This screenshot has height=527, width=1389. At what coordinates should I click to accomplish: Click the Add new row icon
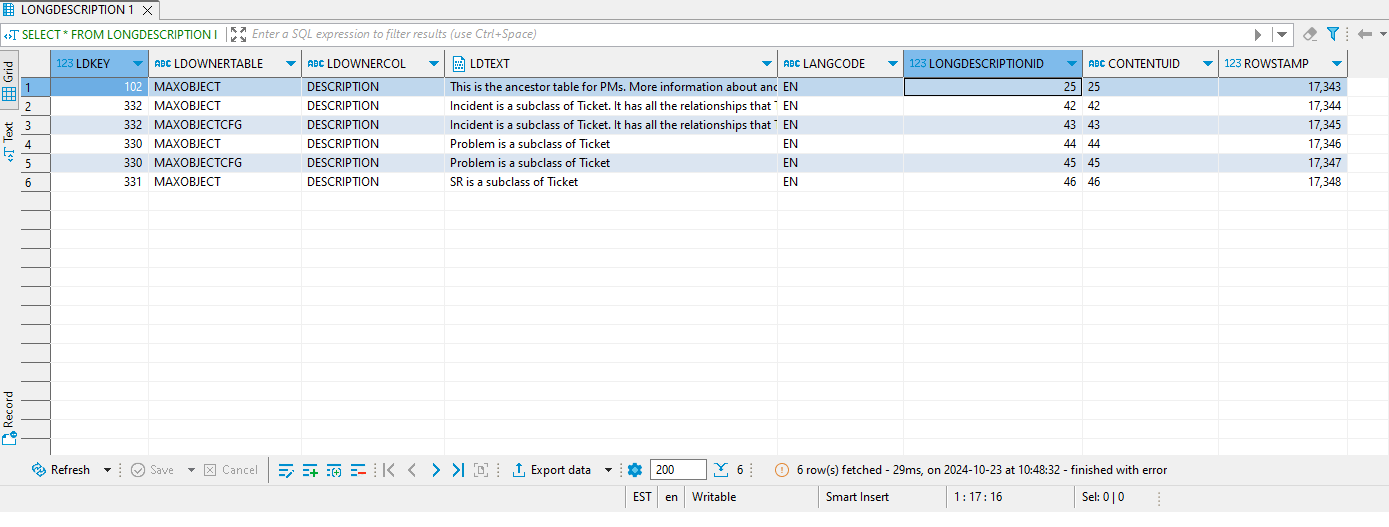pyautogui.click(x=310, y=470)
